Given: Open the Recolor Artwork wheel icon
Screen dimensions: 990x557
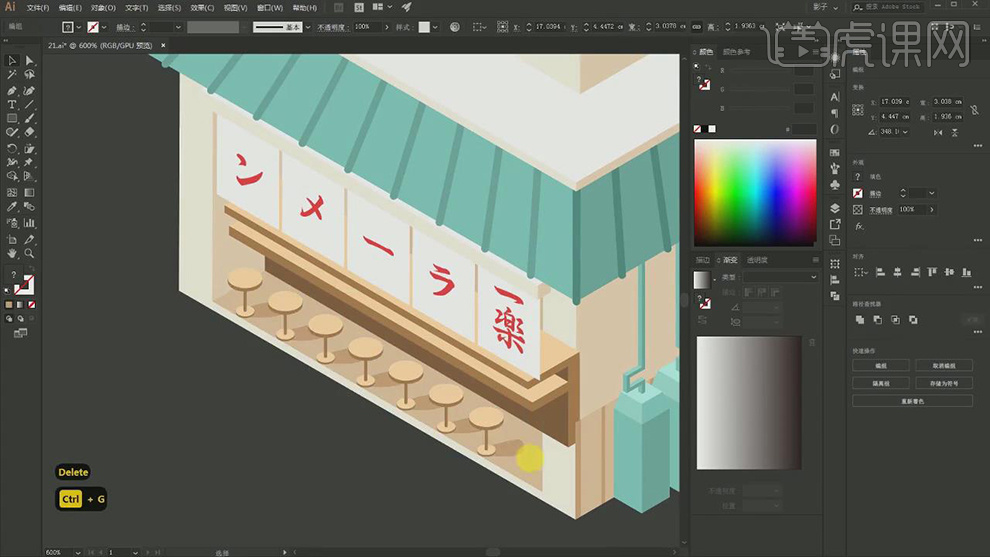Looking at the screenshot, I should tap(455, 27).
